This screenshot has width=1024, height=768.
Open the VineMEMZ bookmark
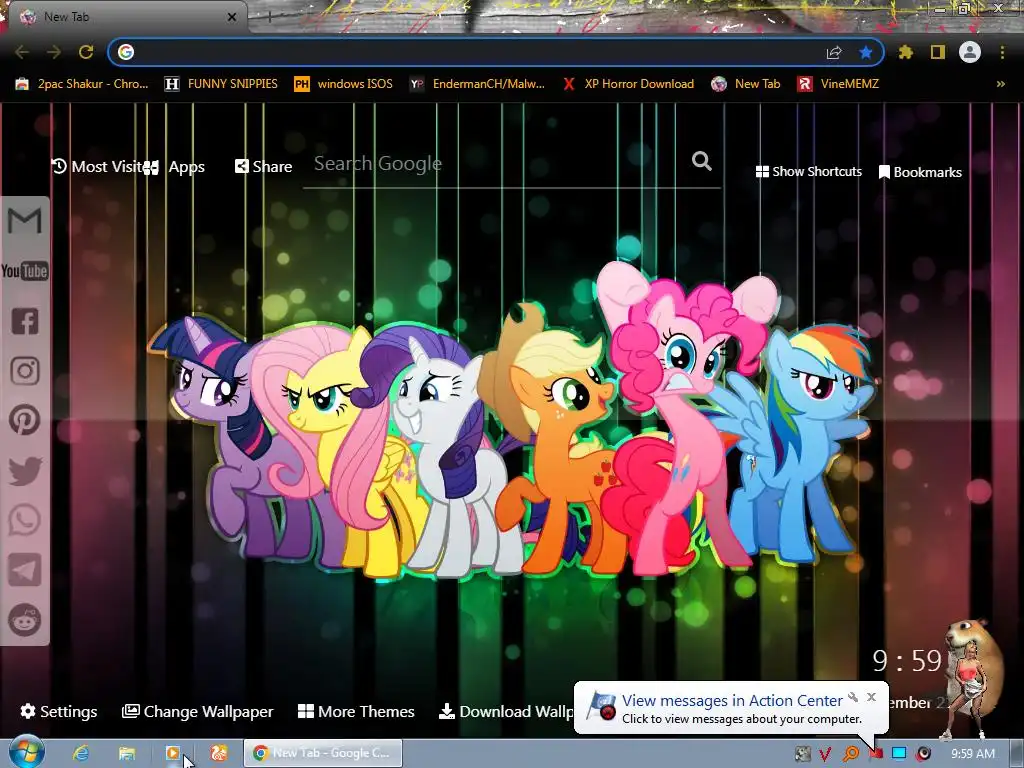839,84
